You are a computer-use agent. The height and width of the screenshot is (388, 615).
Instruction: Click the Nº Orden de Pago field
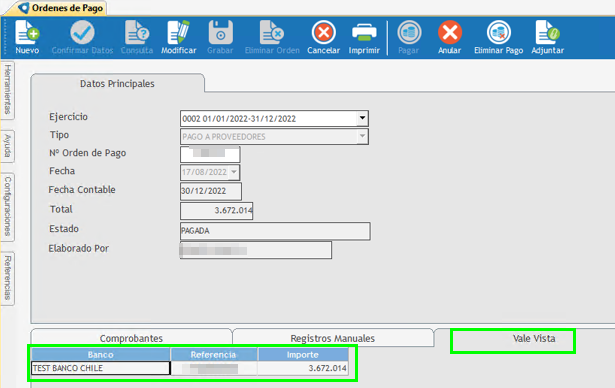click(210, 154)
